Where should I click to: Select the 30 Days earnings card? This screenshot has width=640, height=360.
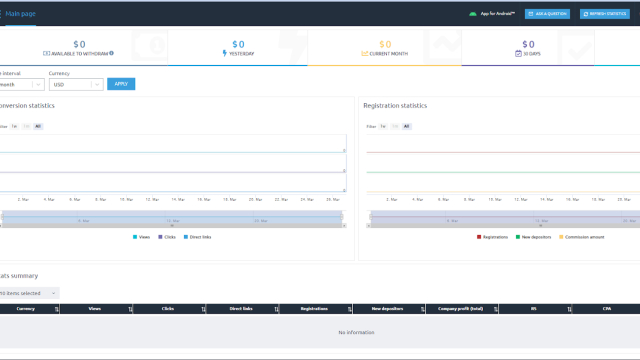tap(528, 47)
